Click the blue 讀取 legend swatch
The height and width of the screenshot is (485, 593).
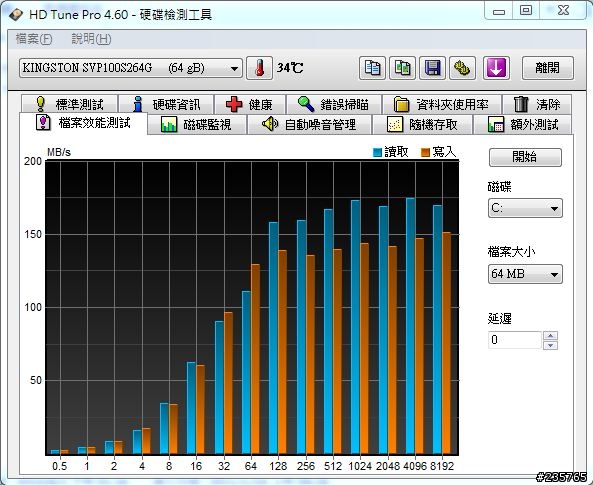[x=377, y=152]
